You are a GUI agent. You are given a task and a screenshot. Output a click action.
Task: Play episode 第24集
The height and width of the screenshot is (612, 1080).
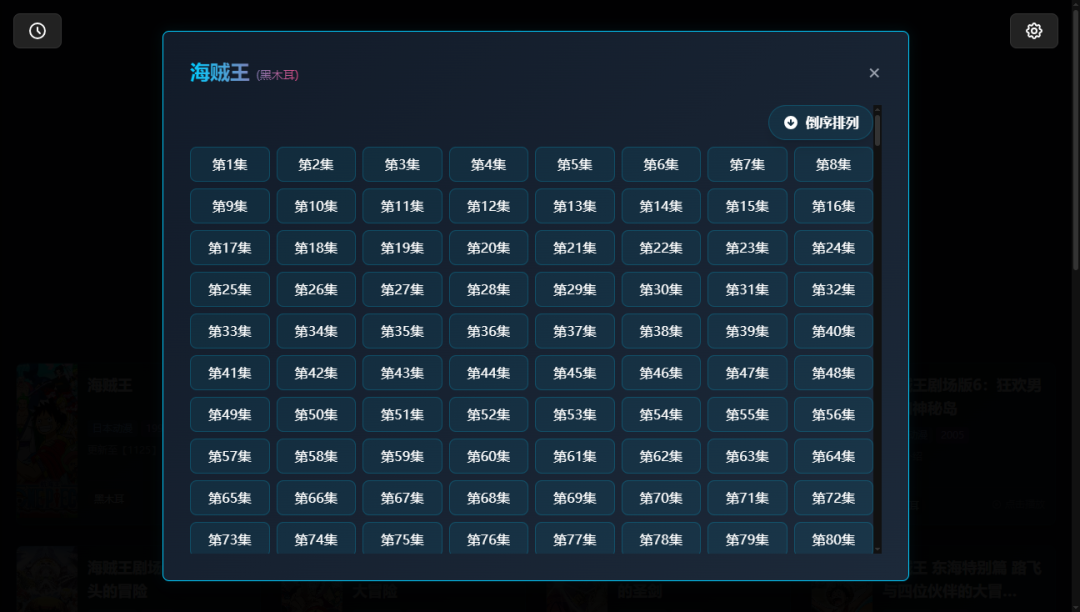tap(833, 248)
